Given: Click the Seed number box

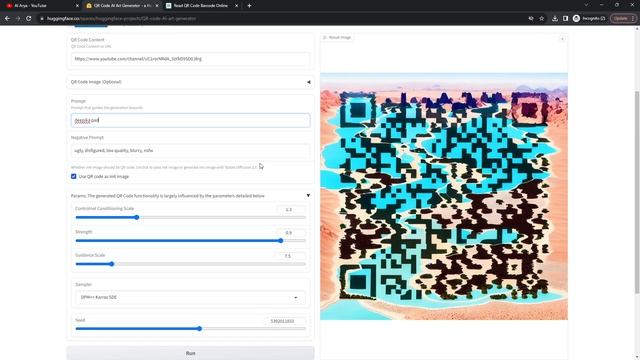Looking at the screenshot, I should (x=284, y=321).
